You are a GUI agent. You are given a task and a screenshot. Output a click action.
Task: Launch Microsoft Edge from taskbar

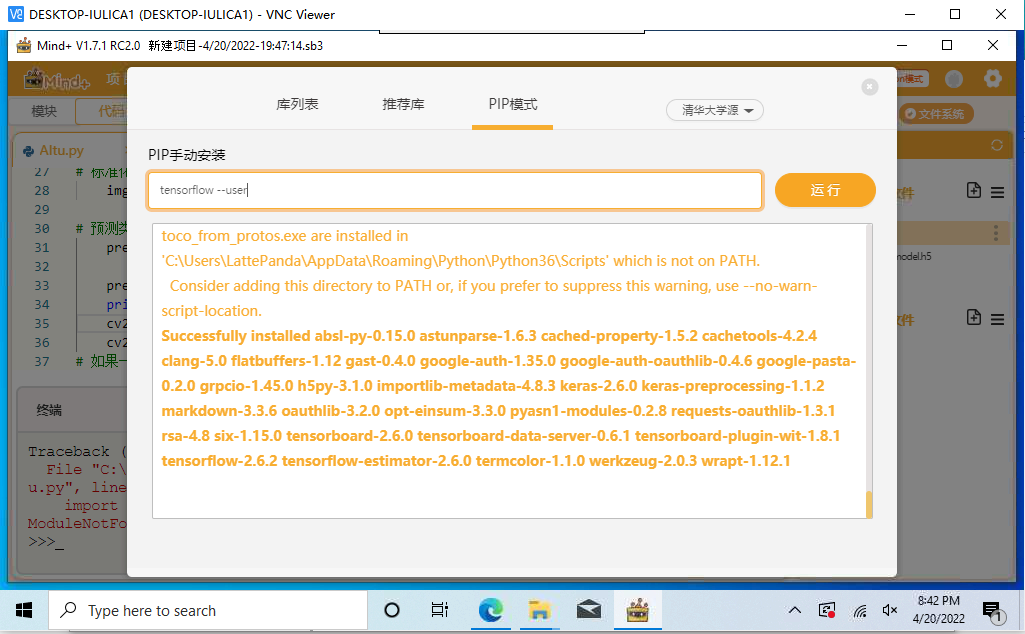click(490, 610)
